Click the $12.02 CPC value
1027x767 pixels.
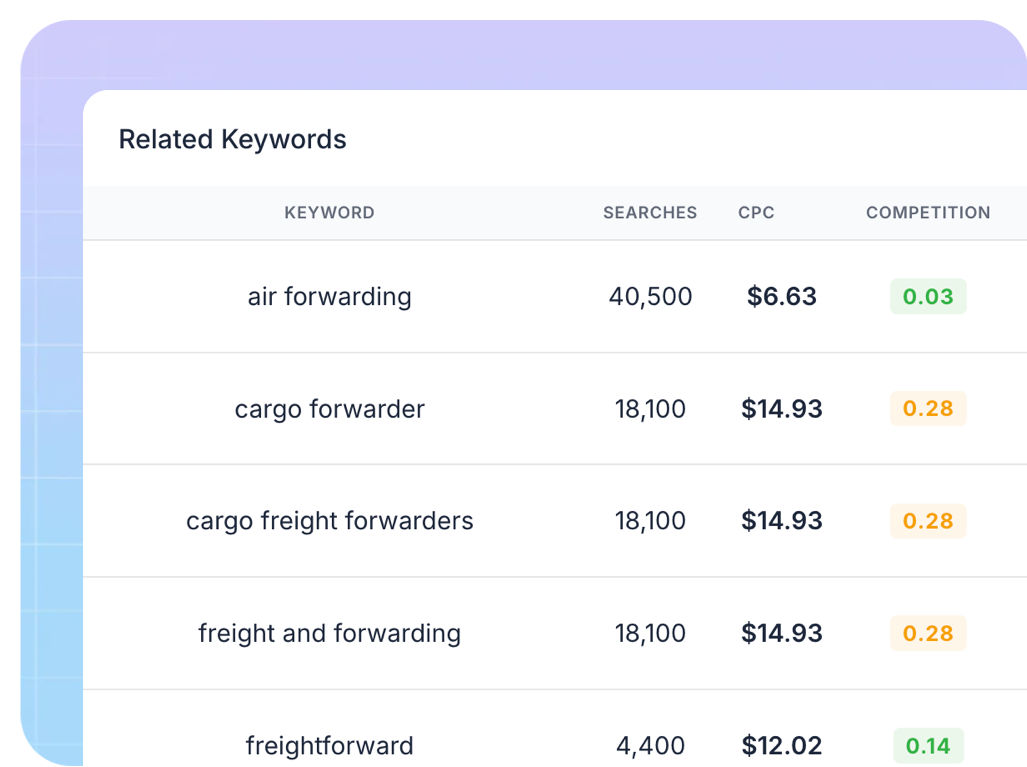tap(782, 745)
